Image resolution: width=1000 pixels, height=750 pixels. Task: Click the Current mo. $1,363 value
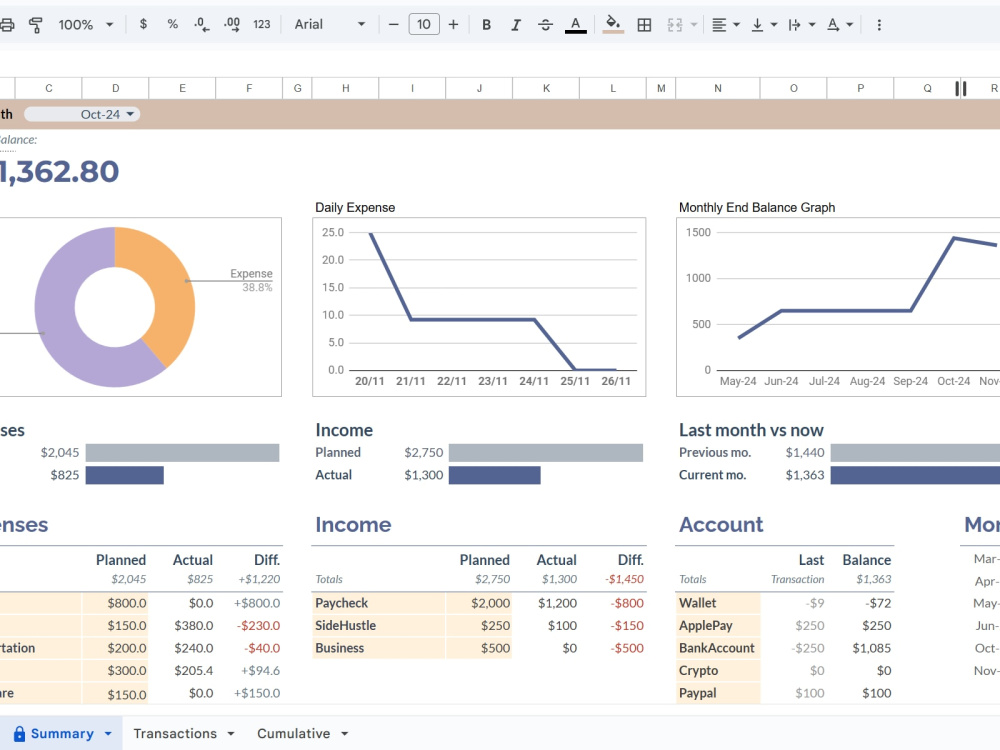(805, 474)
